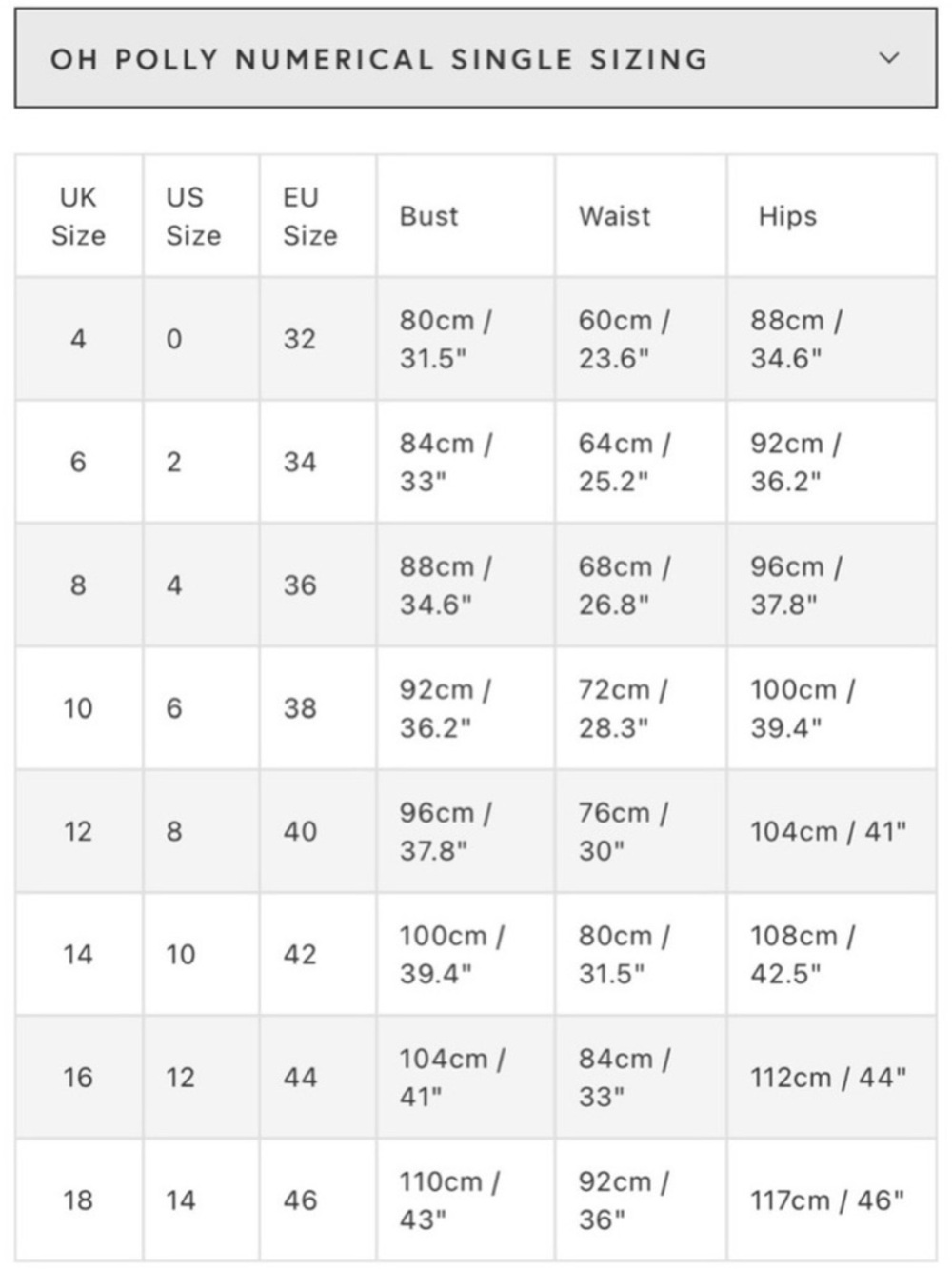
Task: Click waist measurement 72cm / 28.3"
Action: [x=641, y=708]
